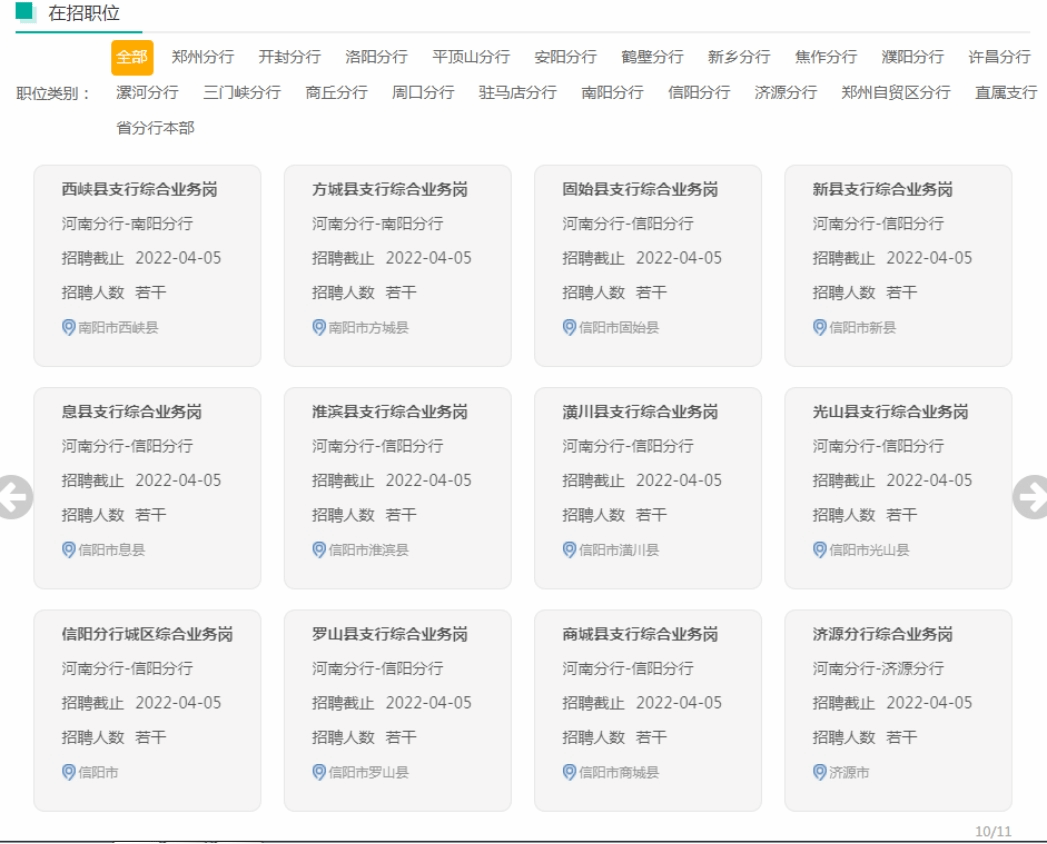Go to next page with right arrow
Viewport: 1047px width, 844px height.
[x=1031, y=497]
